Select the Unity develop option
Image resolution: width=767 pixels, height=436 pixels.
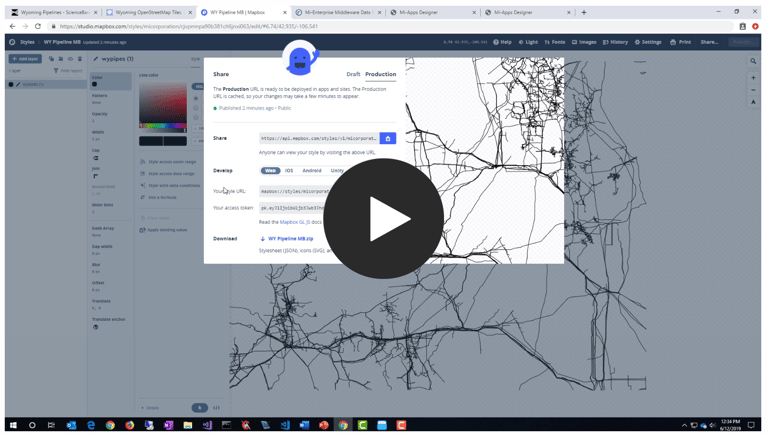[x=337, y=171]
